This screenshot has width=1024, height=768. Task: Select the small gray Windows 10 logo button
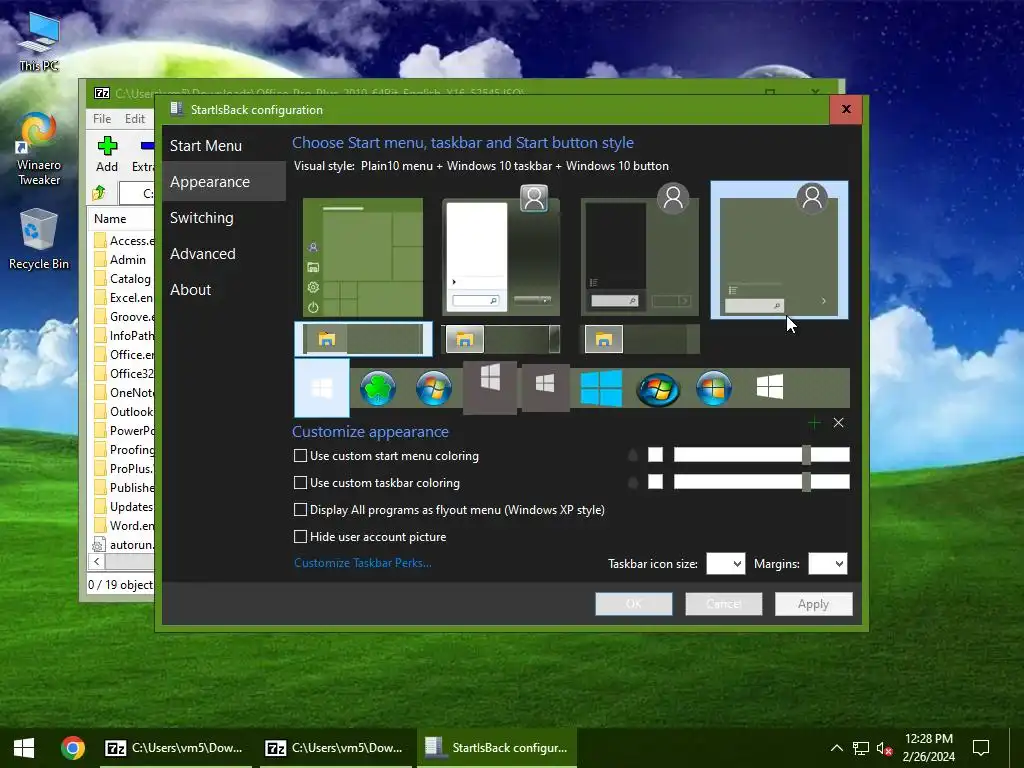point(545,389)
